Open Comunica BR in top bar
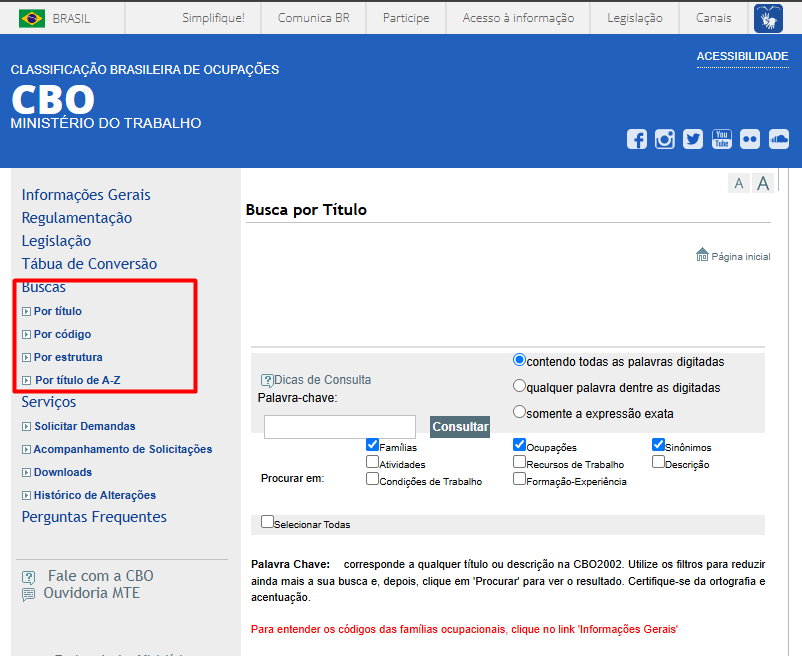802x656 pixels. pyautogui.click(x=314, y=18)
